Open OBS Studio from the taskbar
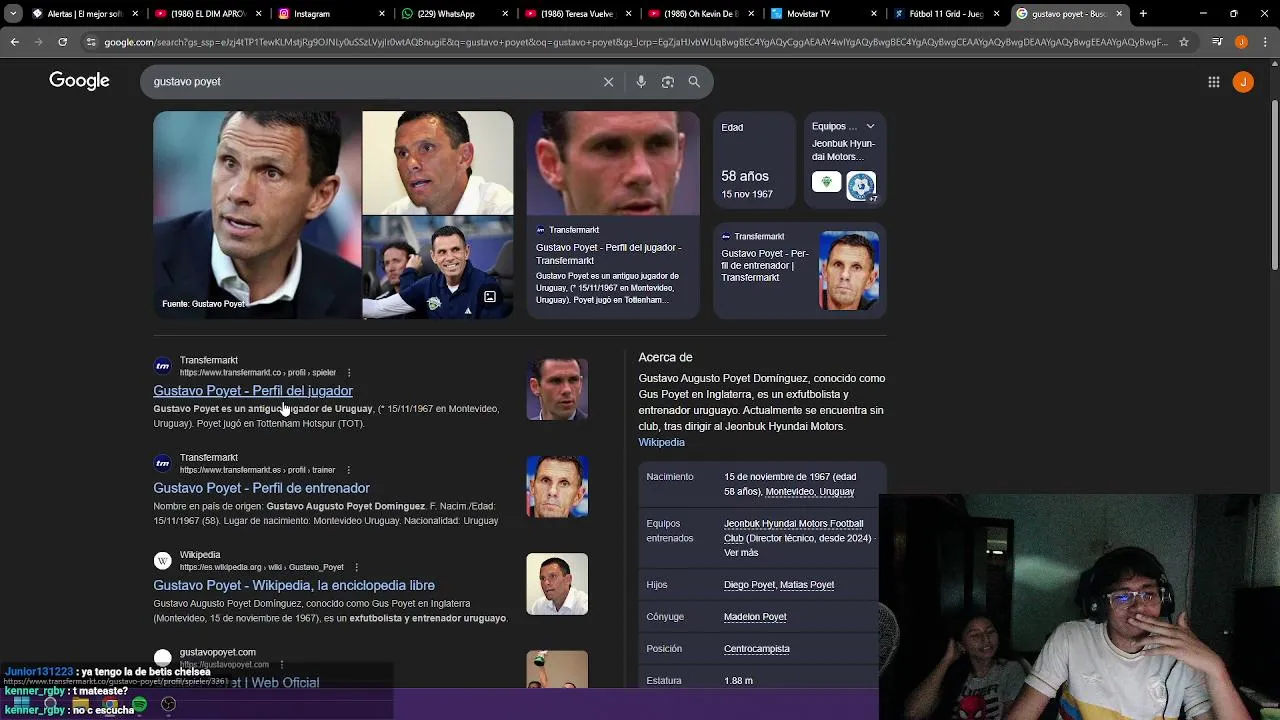The image size is (1280, 720). click(169, 705)
